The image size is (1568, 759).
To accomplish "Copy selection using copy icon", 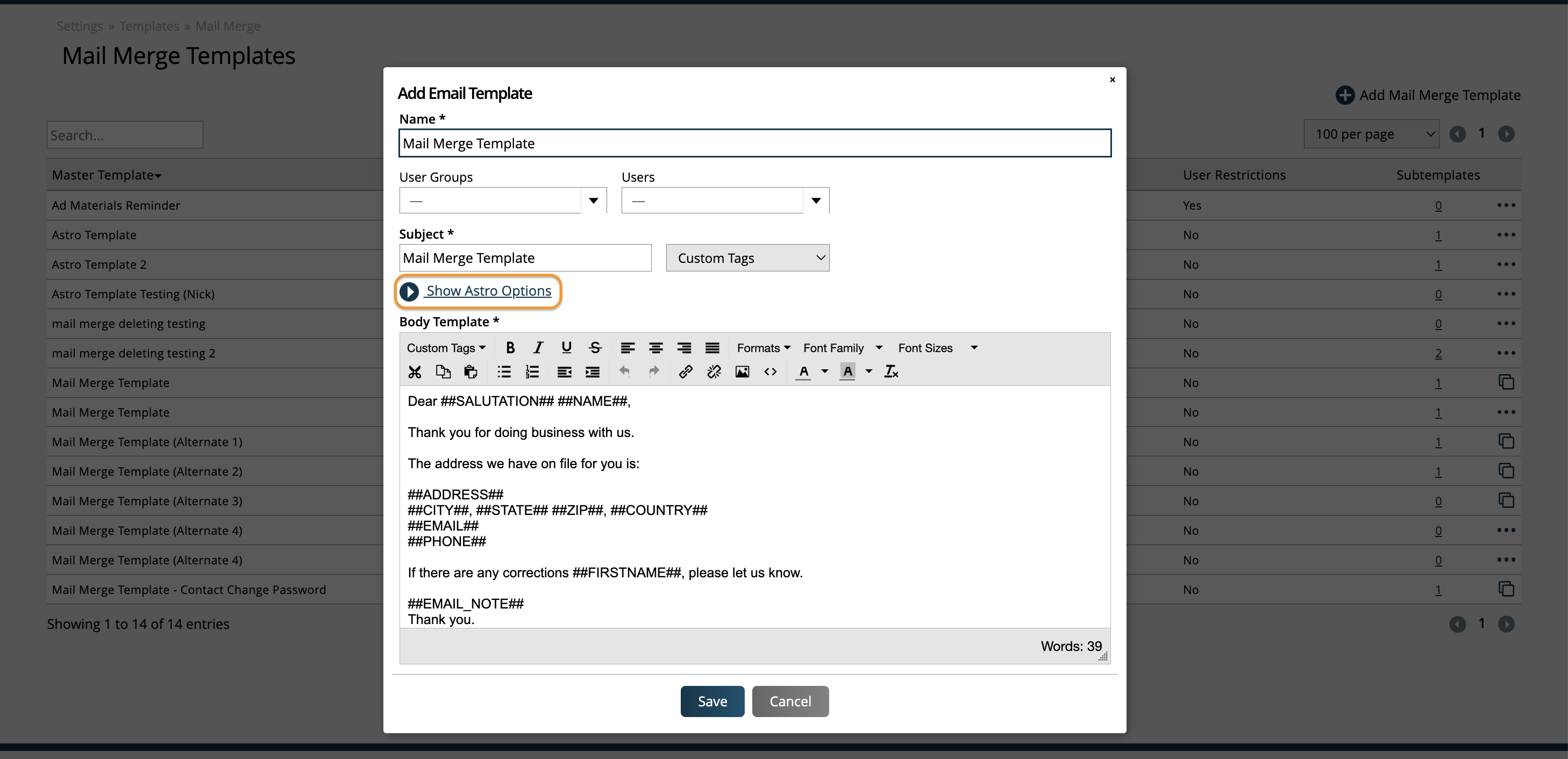I will [x=443, y=371].
